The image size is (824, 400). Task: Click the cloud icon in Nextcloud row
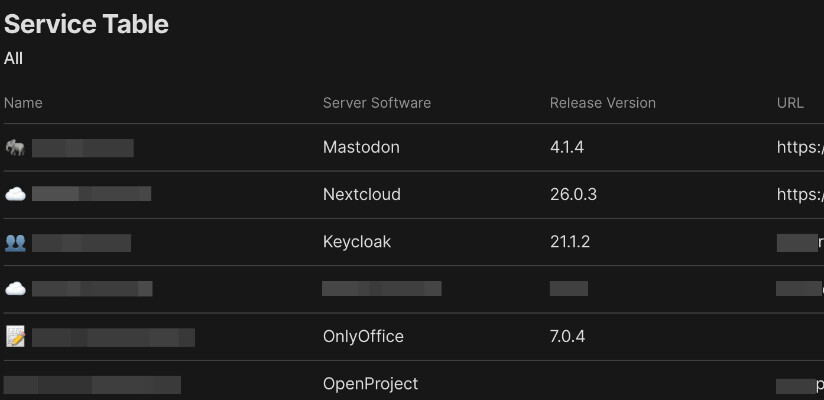15,194
